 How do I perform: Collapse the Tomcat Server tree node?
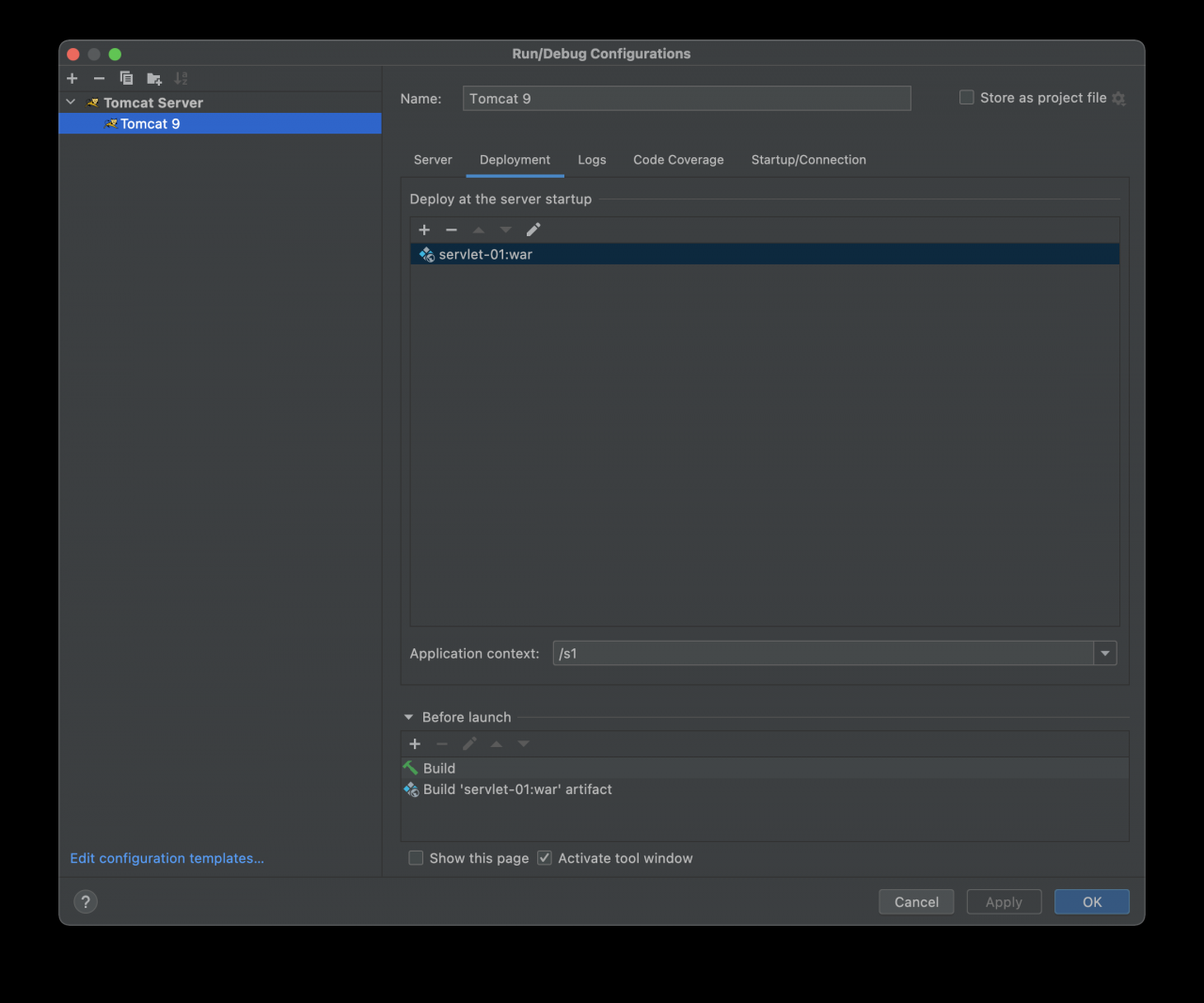71,102
